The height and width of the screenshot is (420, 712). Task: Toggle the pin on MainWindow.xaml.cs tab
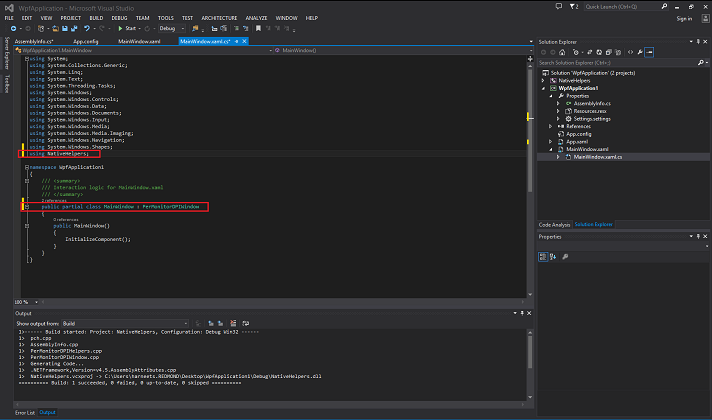point(237,41)
